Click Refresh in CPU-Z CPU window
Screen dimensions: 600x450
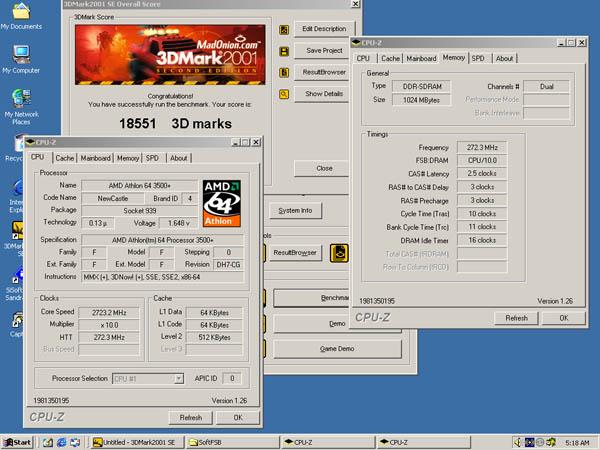click(191, 417)
